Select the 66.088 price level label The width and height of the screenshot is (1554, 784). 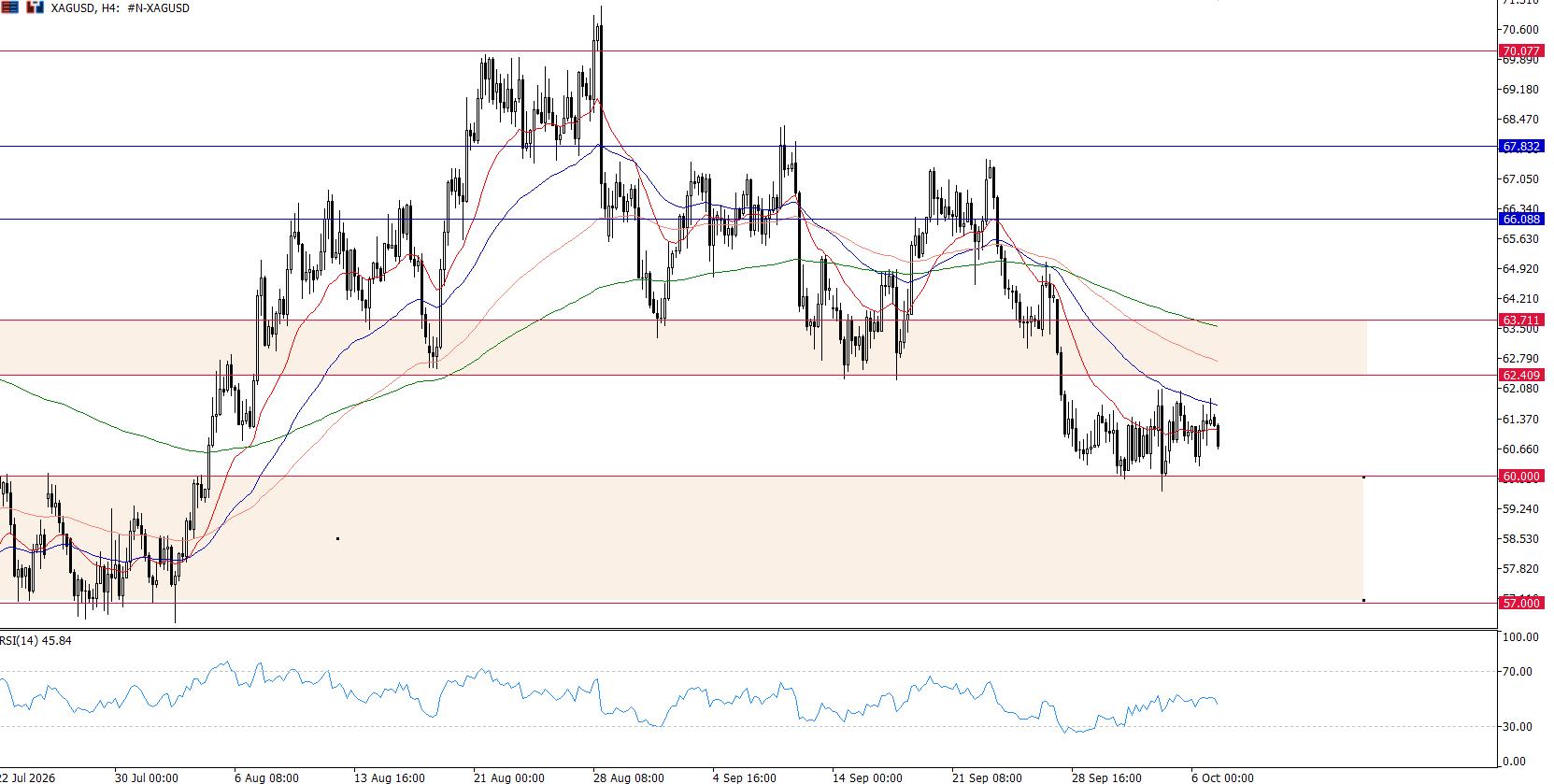coord(1520,220)
